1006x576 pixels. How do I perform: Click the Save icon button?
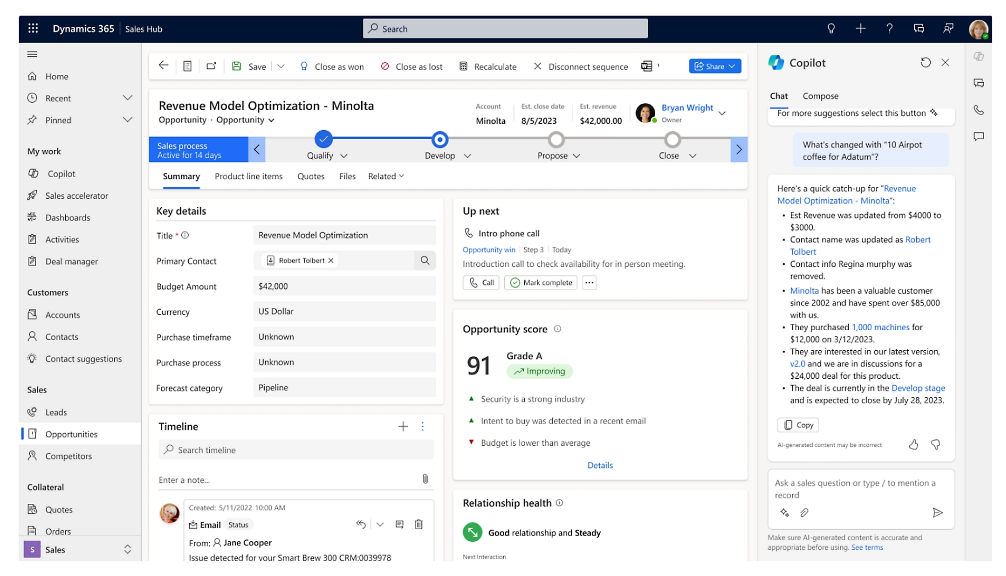tap(237, 66)
